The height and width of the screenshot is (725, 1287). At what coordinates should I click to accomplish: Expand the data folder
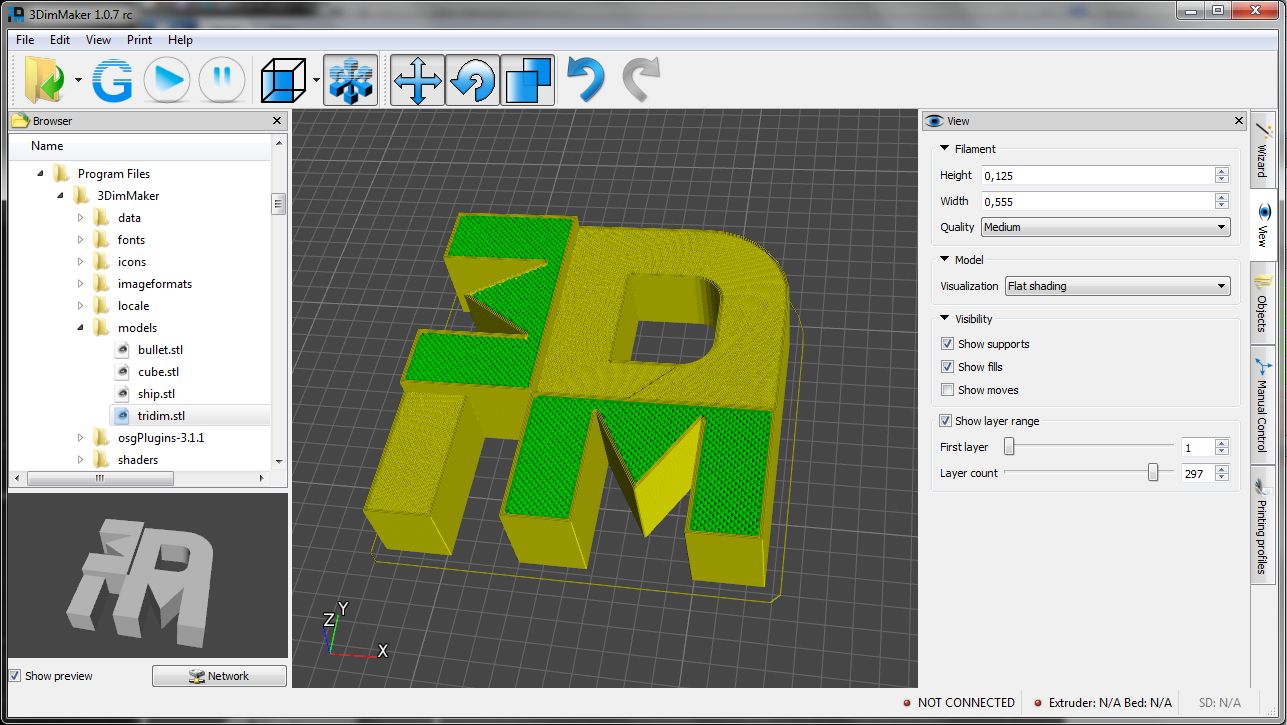point(81,217)
